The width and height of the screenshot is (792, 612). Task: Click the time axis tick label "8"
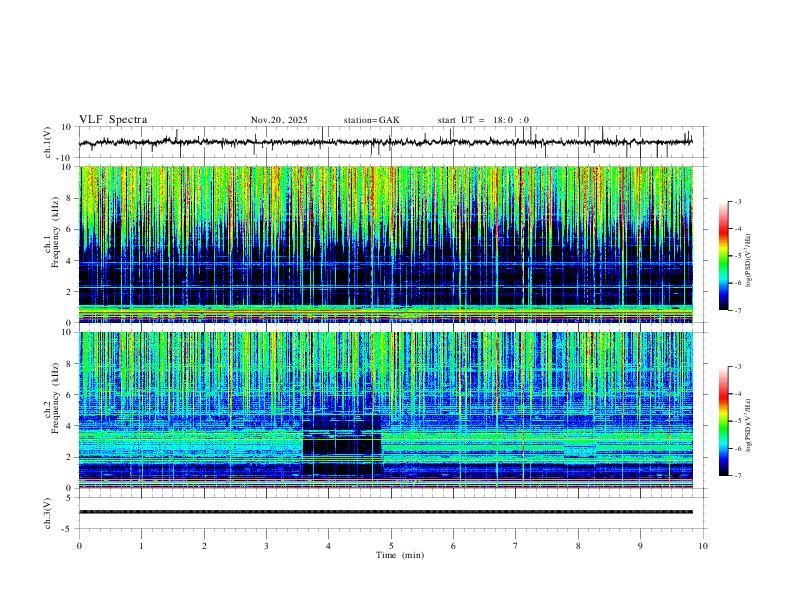tap(578, 546)
